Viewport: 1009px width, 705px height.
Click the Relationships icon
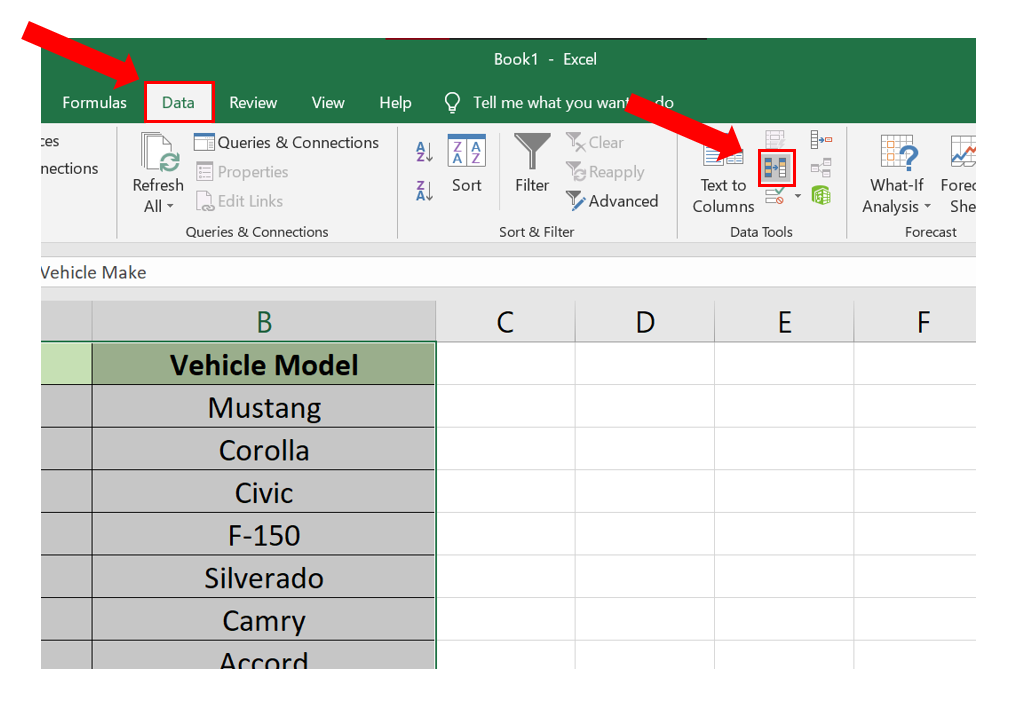click(821, 169)
